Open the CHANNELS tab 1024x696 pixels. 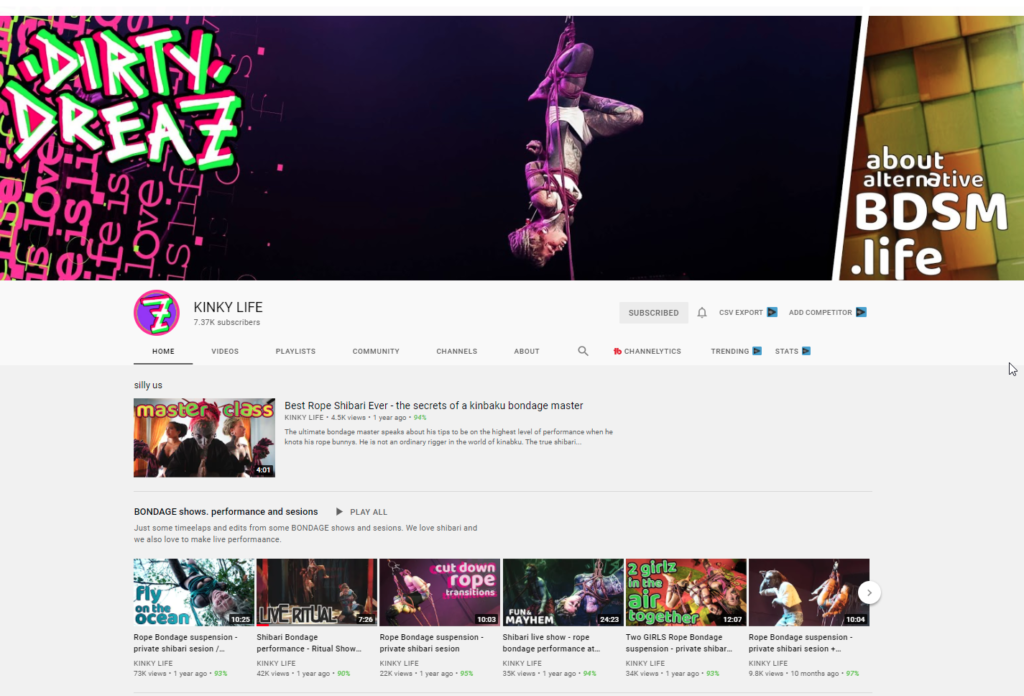click(456, 351)
